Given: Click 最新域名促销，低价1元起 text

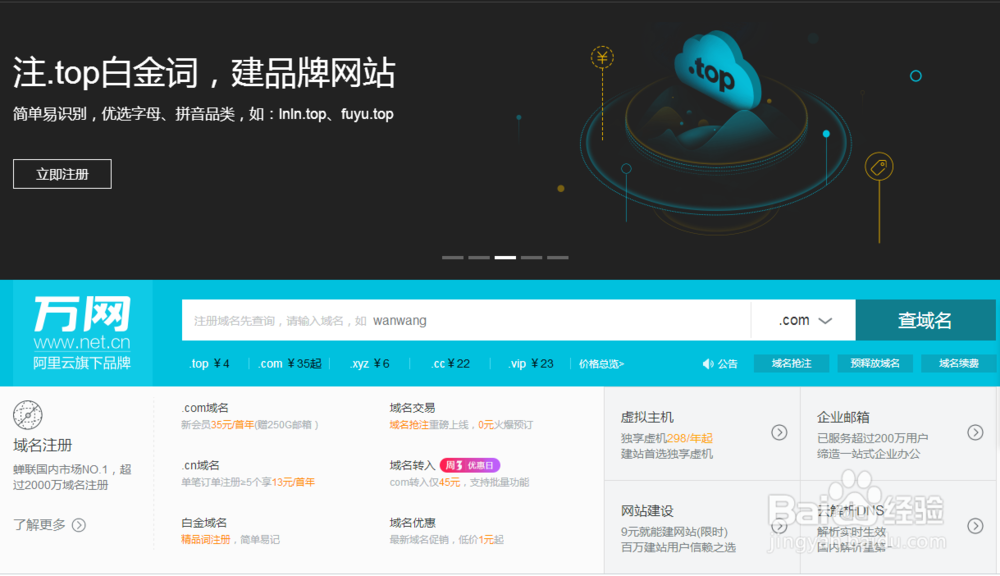Looking at the screenshot, I should (x=446, y=540).
